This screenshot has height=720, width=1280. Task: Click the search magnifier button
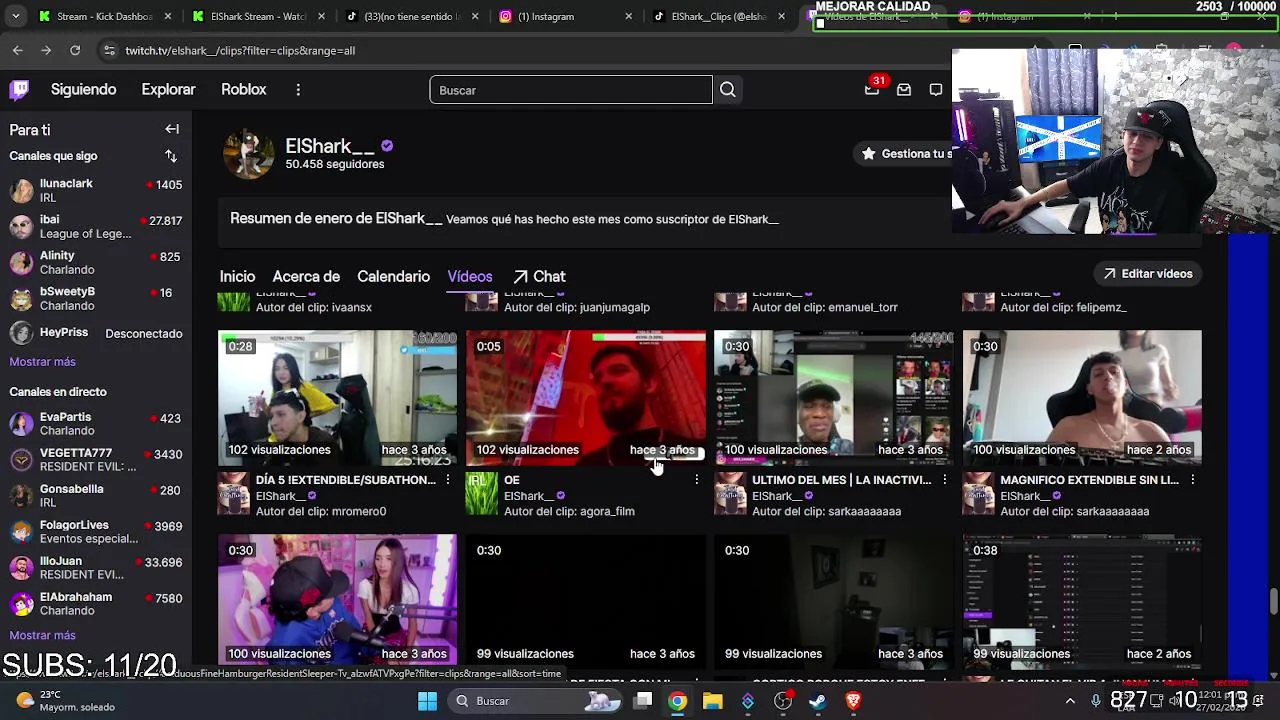click(x=727, y=90)
